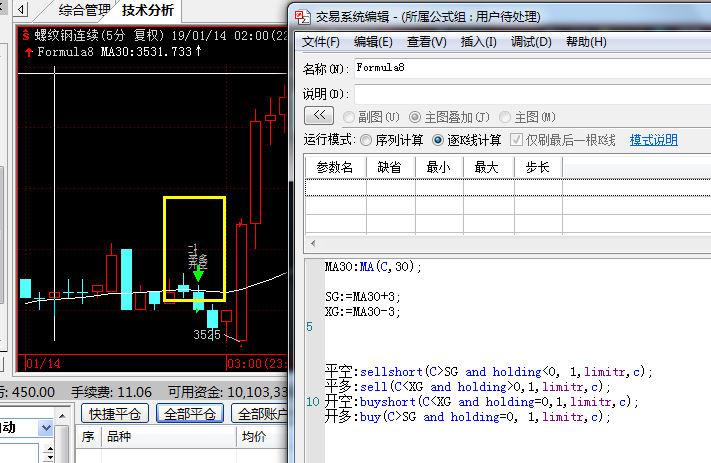Click the << collapse button
The width and height of the screenshot is (711, 463).
tap(319, 116)
